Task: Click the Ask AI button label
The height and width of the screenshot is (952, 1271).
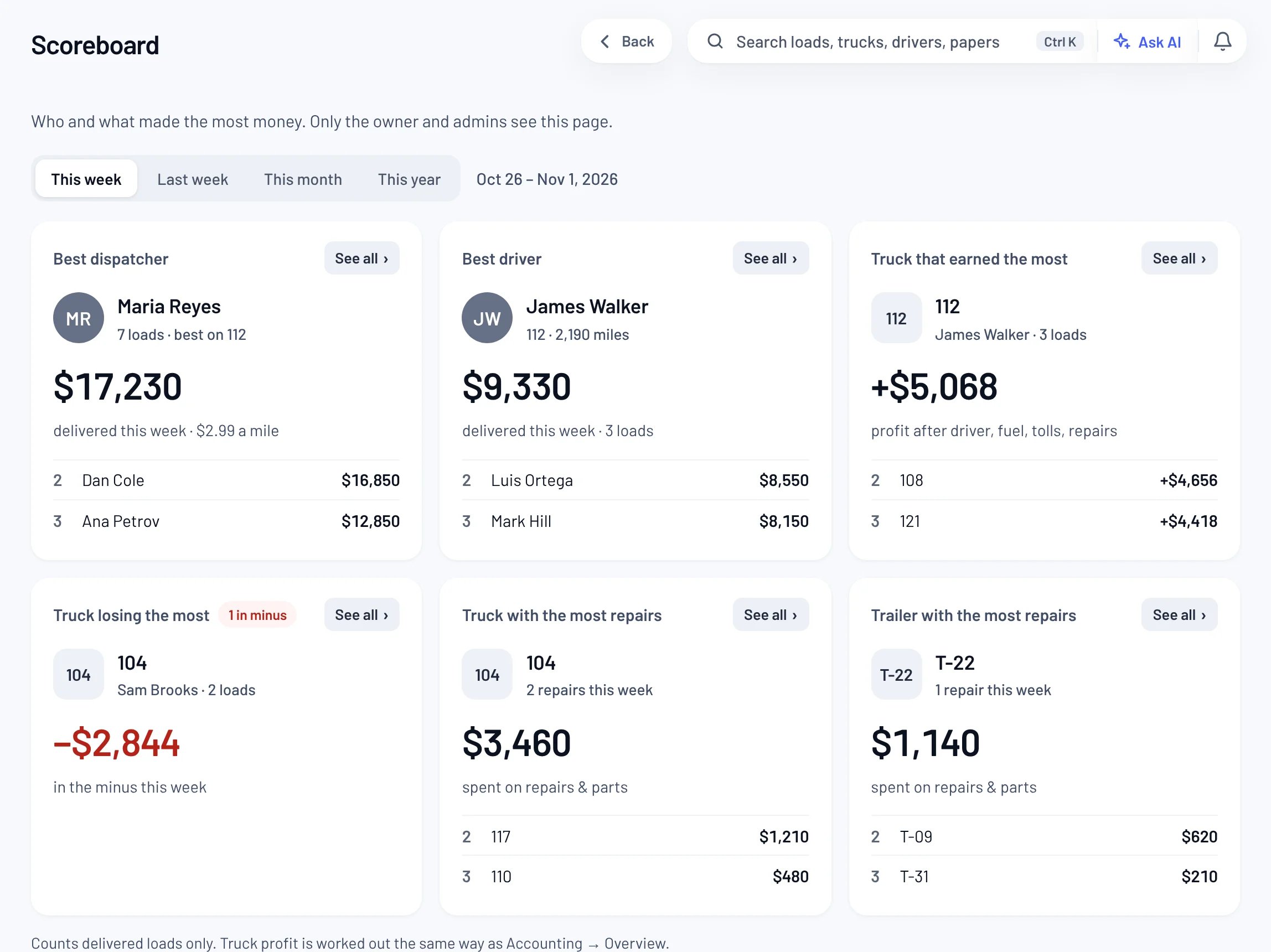Action: [1160, 42]
